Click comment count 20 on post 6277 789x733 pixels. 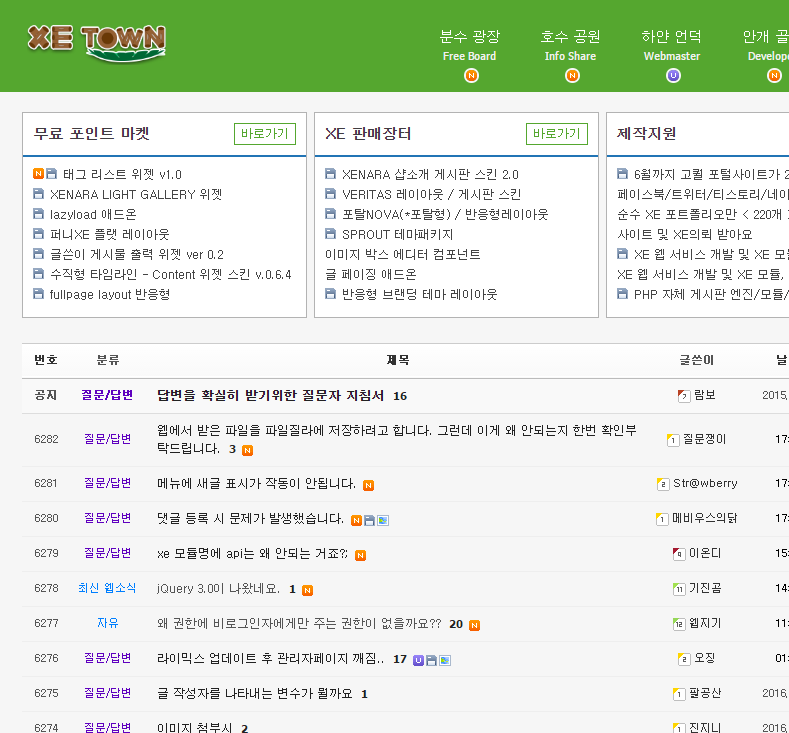[x=456, y=624]
